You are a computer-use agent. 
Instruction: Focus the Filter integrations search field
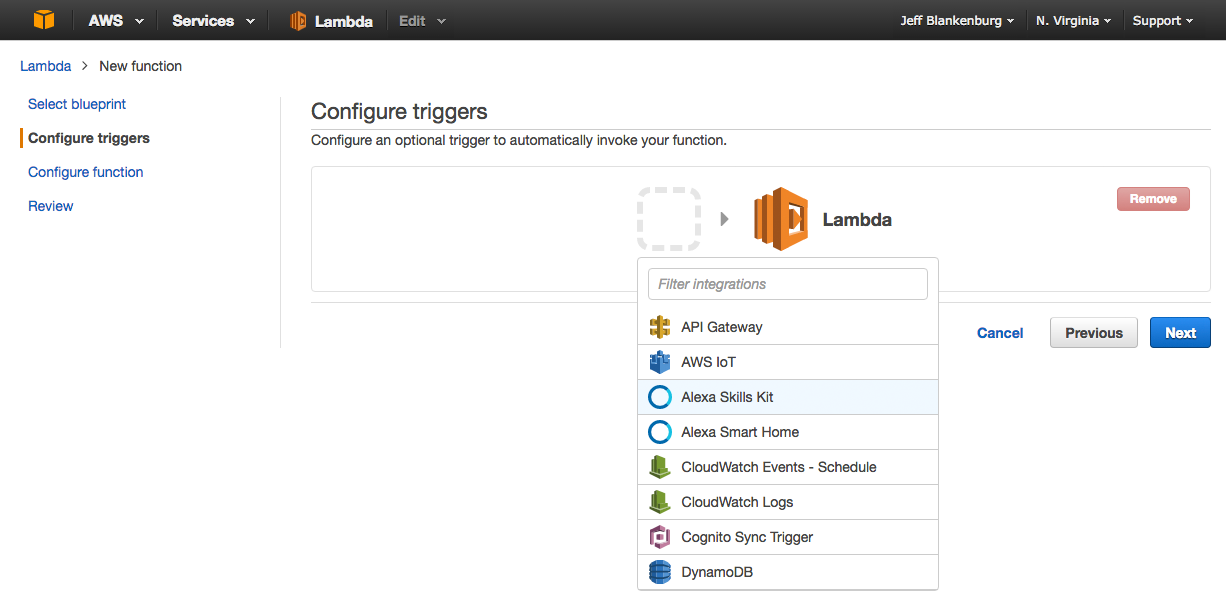tap(788, 284)
